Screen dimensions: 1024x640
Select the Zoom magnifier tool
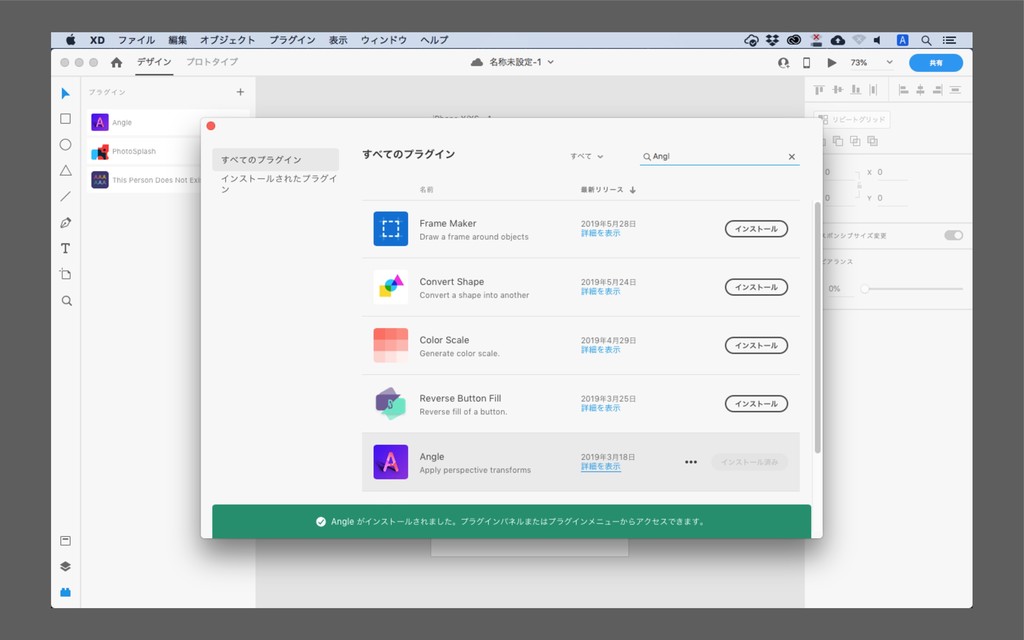[66, 300]
